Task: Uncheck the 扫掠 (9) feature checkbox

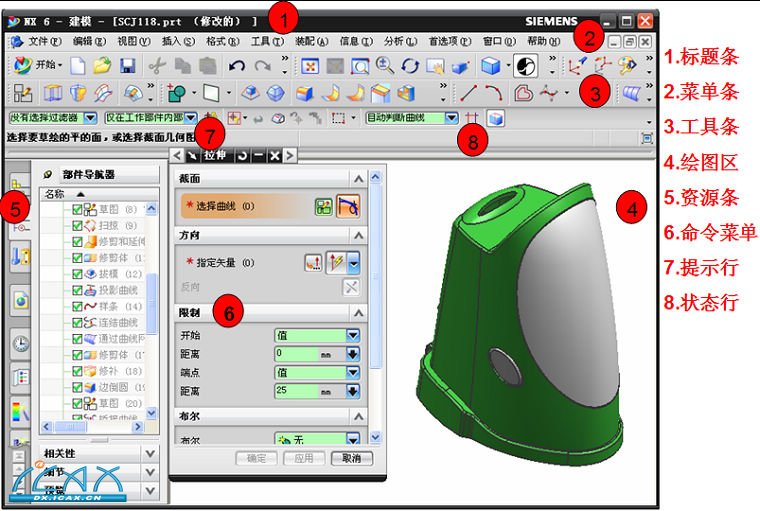Action: (x=77, y=225)
